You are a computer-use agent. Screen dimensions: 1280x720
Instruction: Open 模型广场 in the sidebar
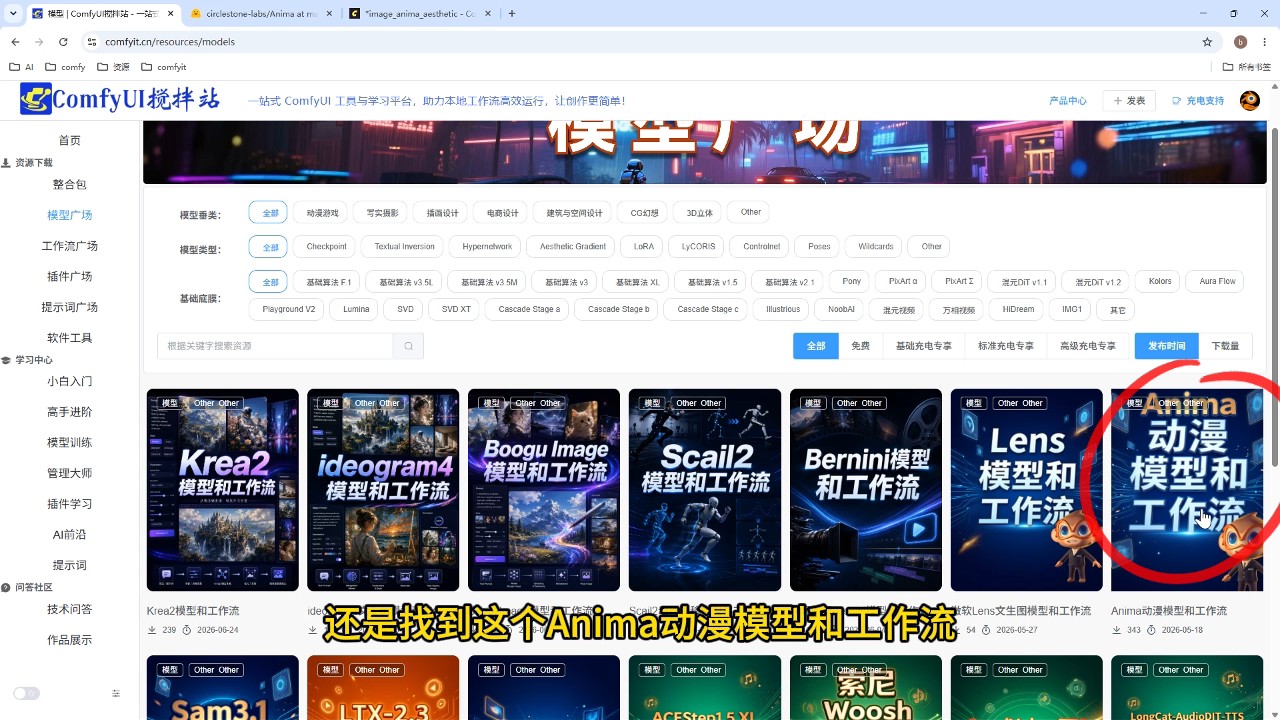(69, 215)
